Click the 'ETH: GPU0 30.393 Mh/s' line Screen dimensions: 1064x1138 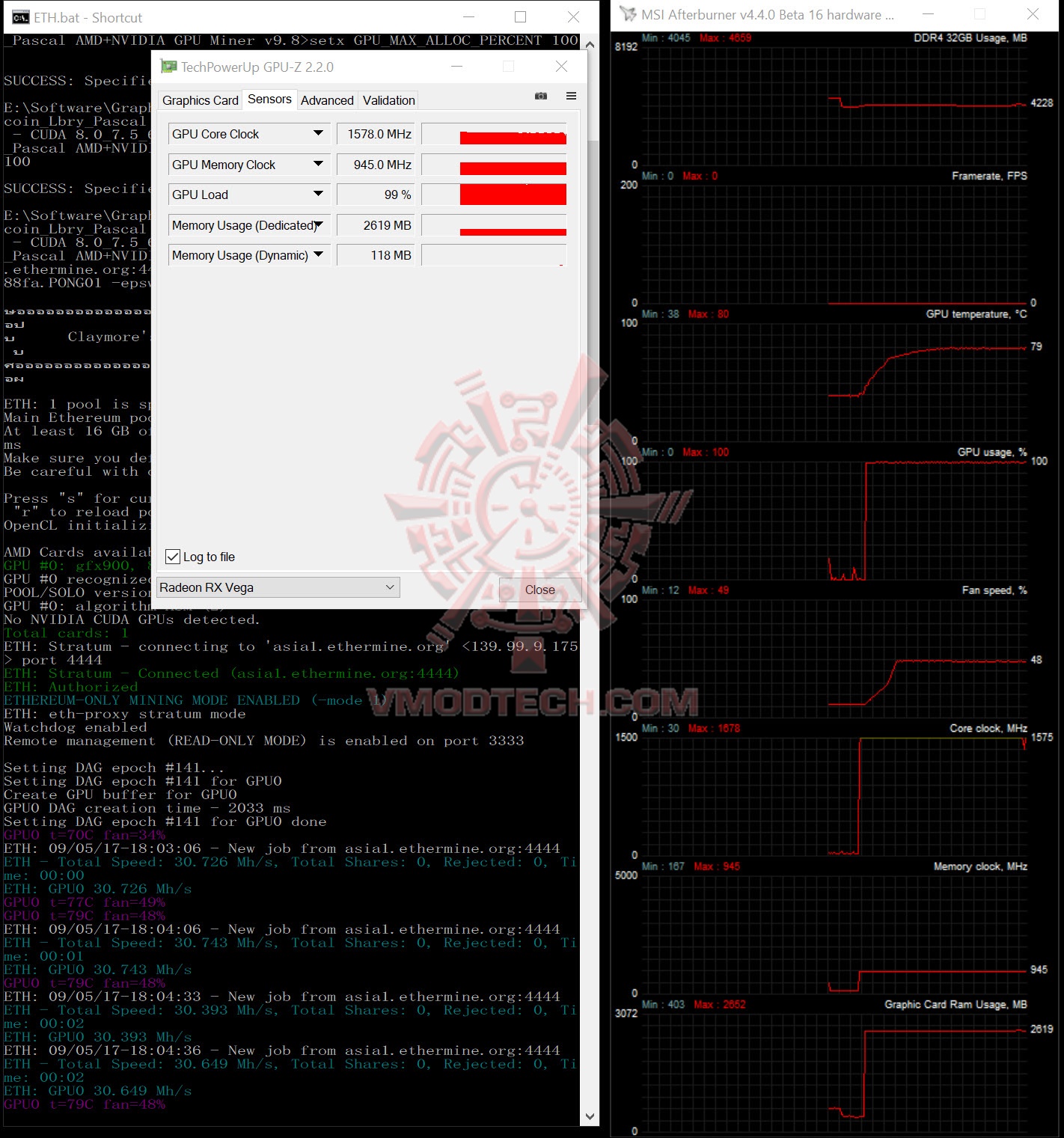[x=98, y=1037]
